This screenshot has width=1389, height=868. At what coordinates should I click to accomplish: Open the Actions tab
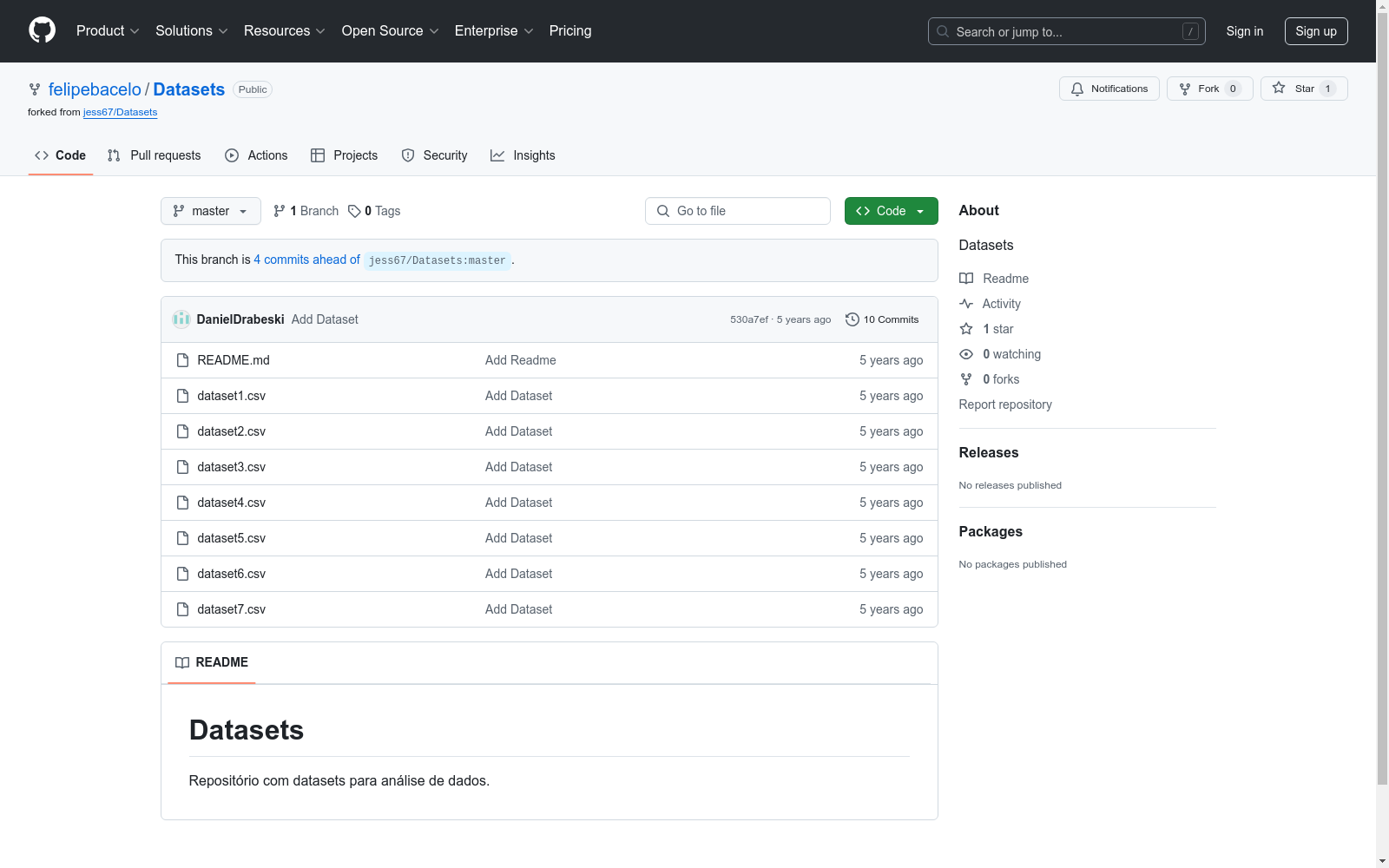256,155
